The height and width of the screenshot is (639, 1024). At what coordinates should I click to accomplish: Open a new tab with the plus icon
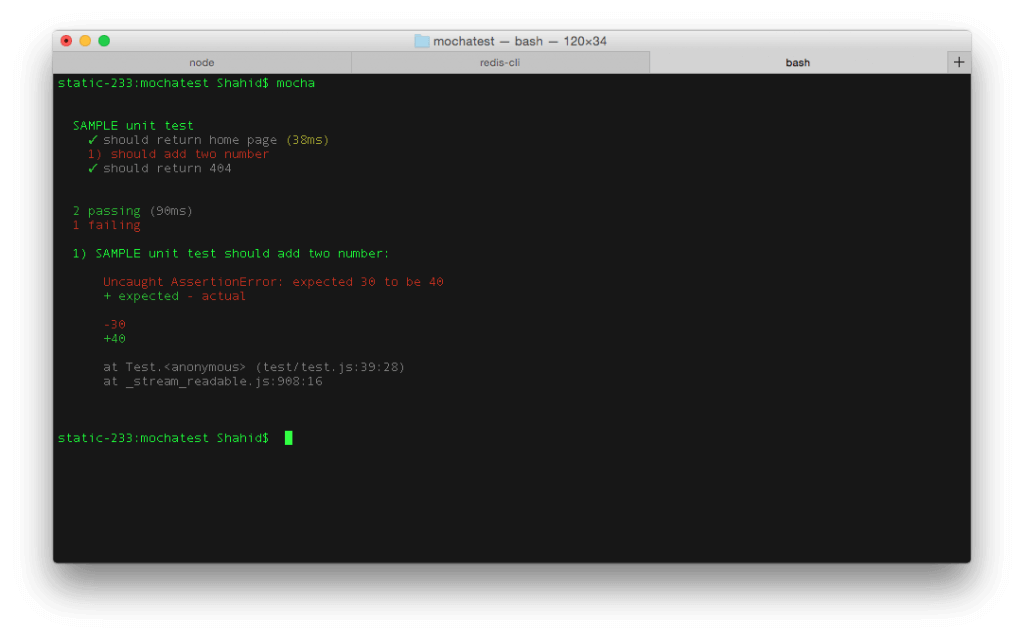tap(958, 60)
